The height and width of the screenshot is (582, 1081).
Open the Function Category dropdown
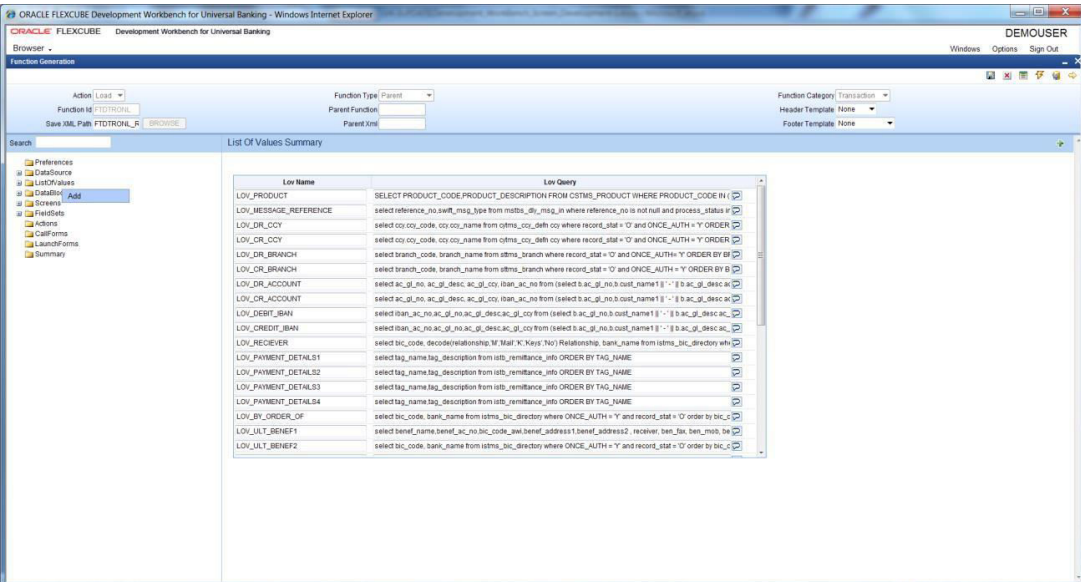pos(862,95)
